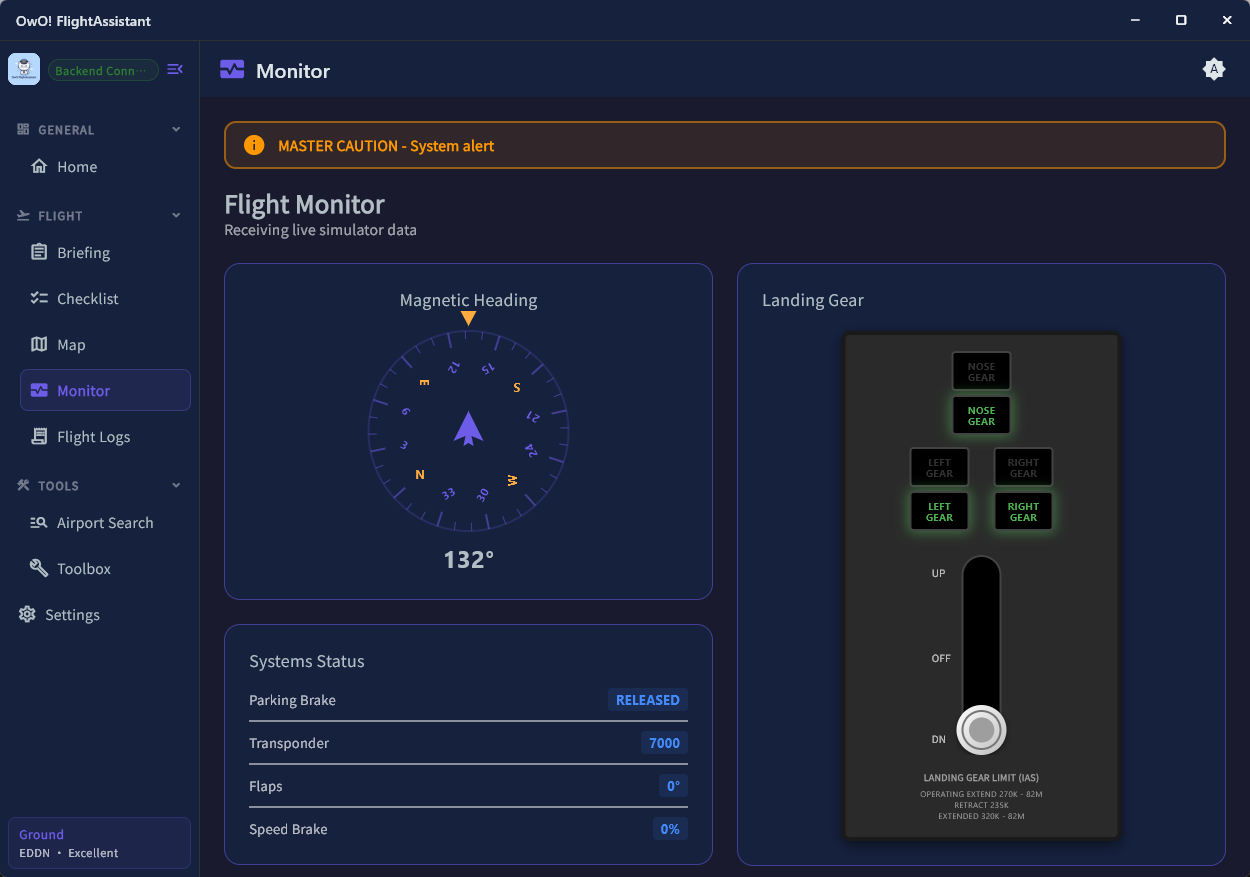Open the Briefing page
The image size is (1250, 877).
click(x=105, y=253)
